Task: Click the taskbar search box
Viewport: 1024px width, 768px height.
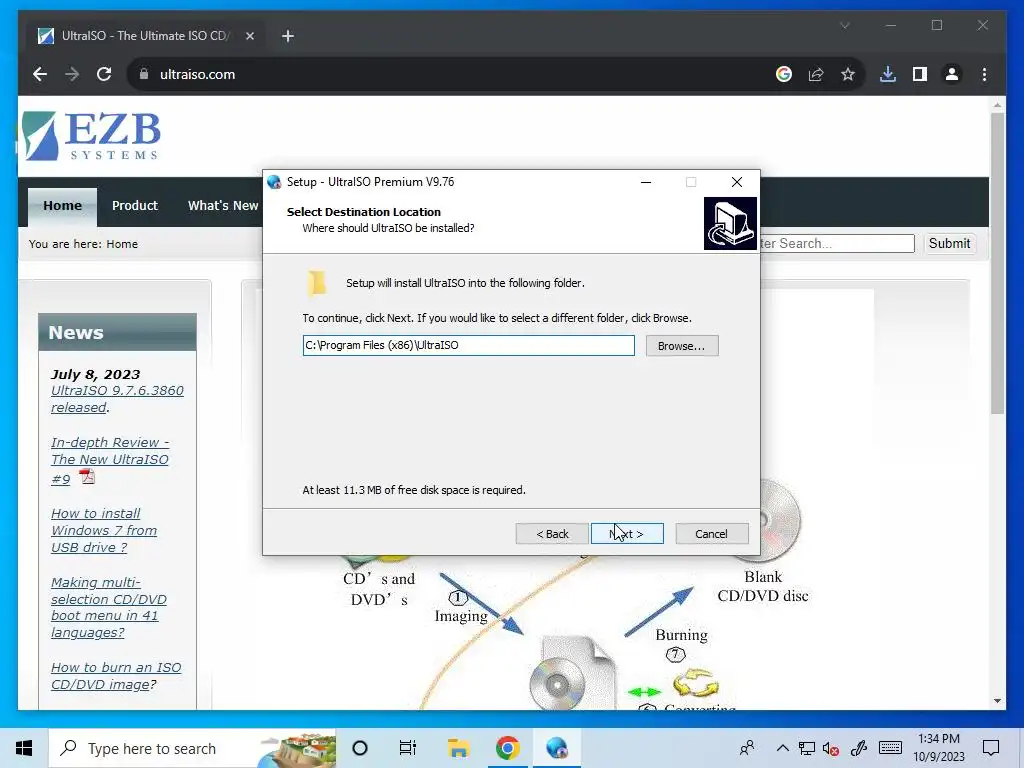Action: [x=193, y=748]
